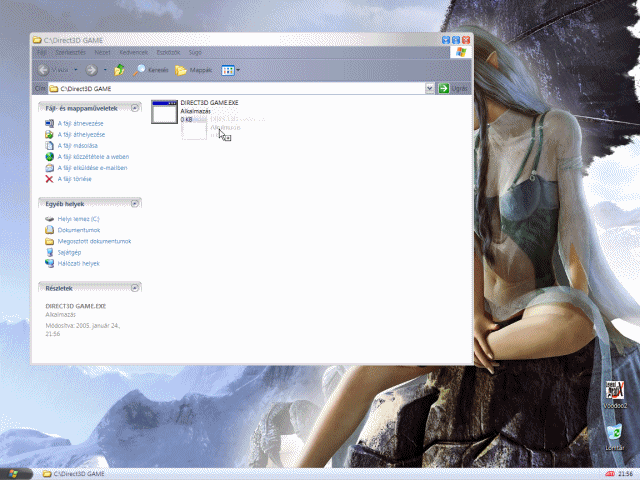Screen dimensions: 640x480
Task: Open the Súgó menu
Action: [195, 52]
